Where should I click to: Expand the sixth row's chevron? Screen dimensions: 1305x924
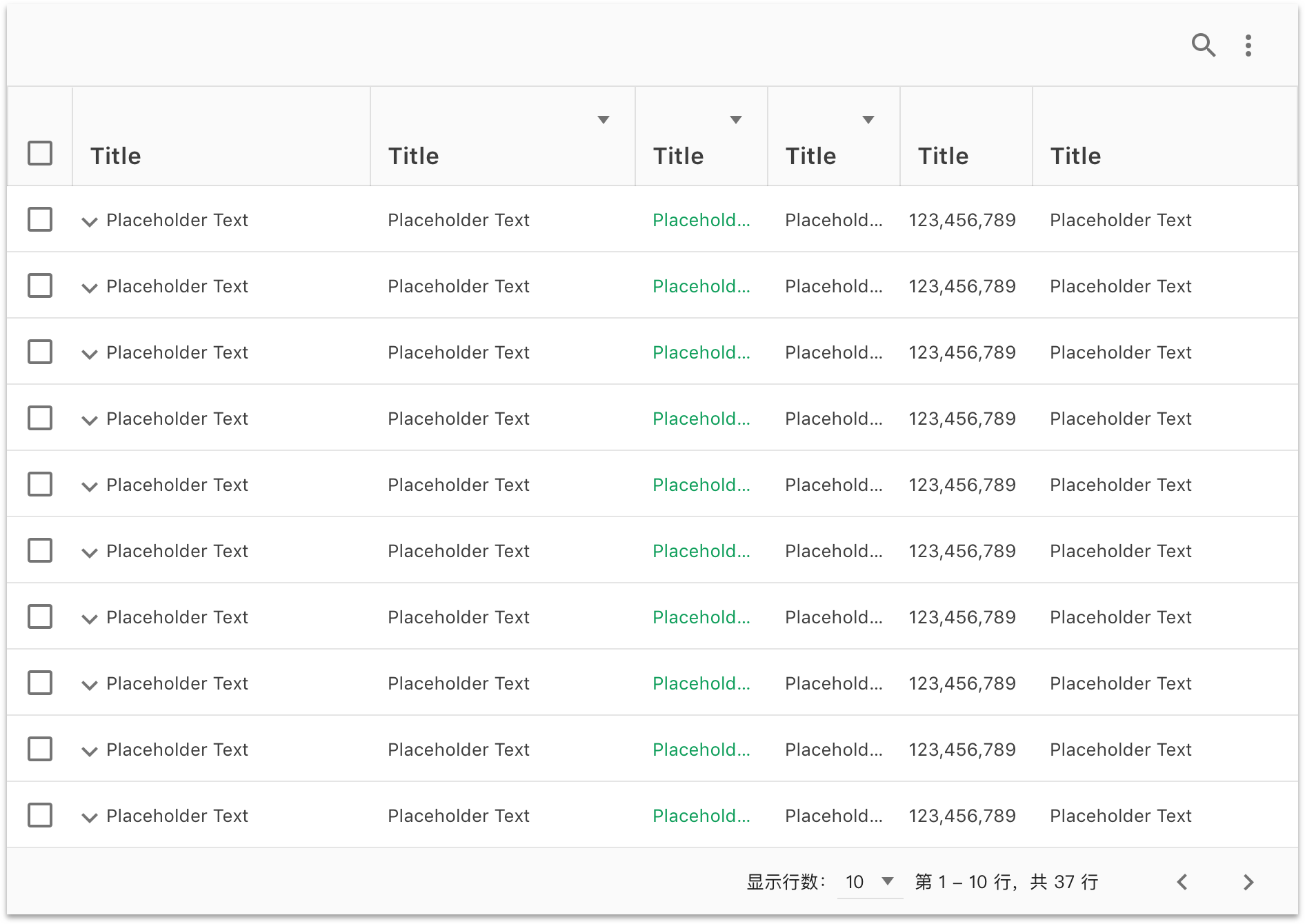[90, 553]
